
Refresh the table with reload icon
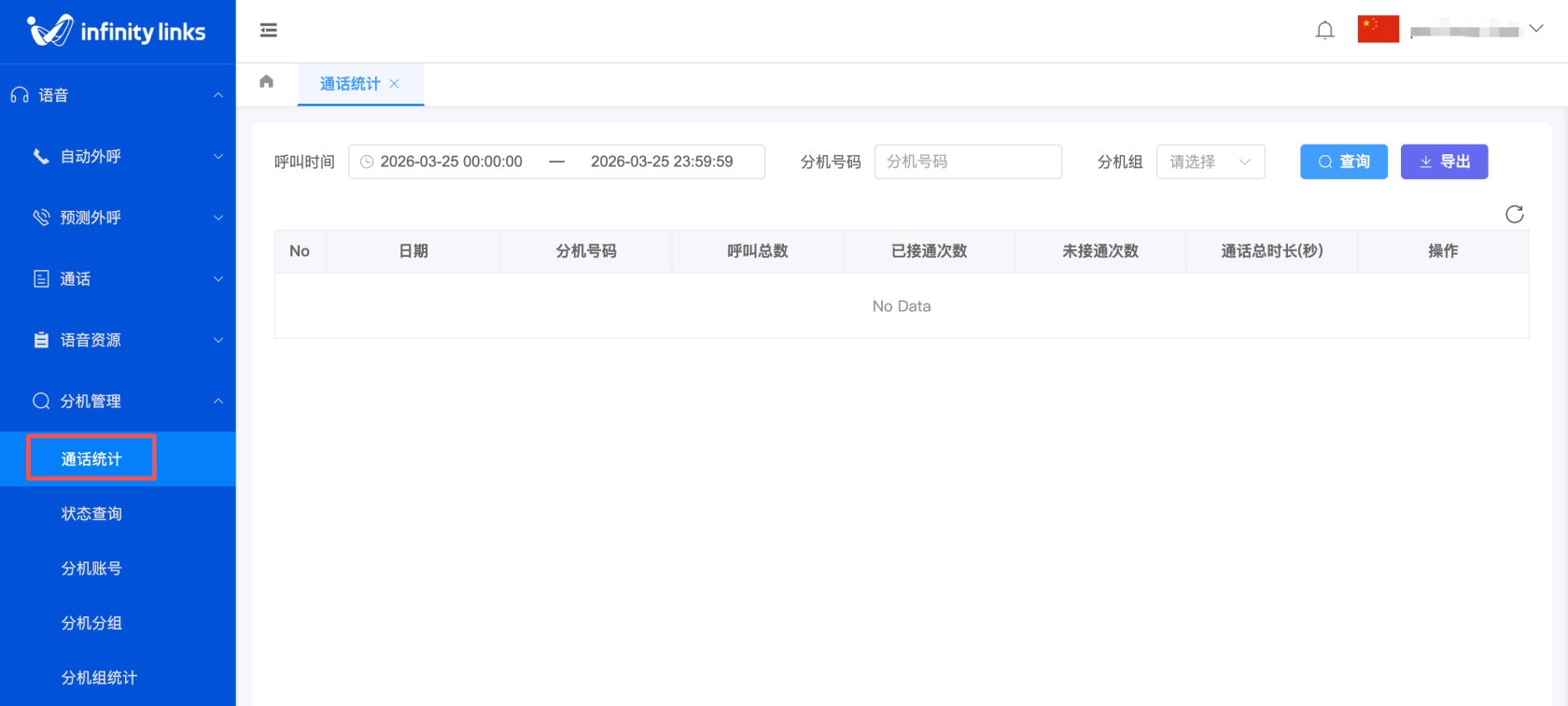pyautogui.click(x=1514, y=215)
